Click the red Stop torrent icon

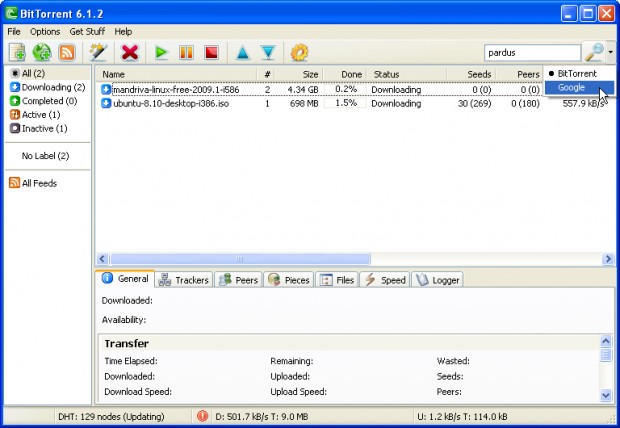click(211, 52)
